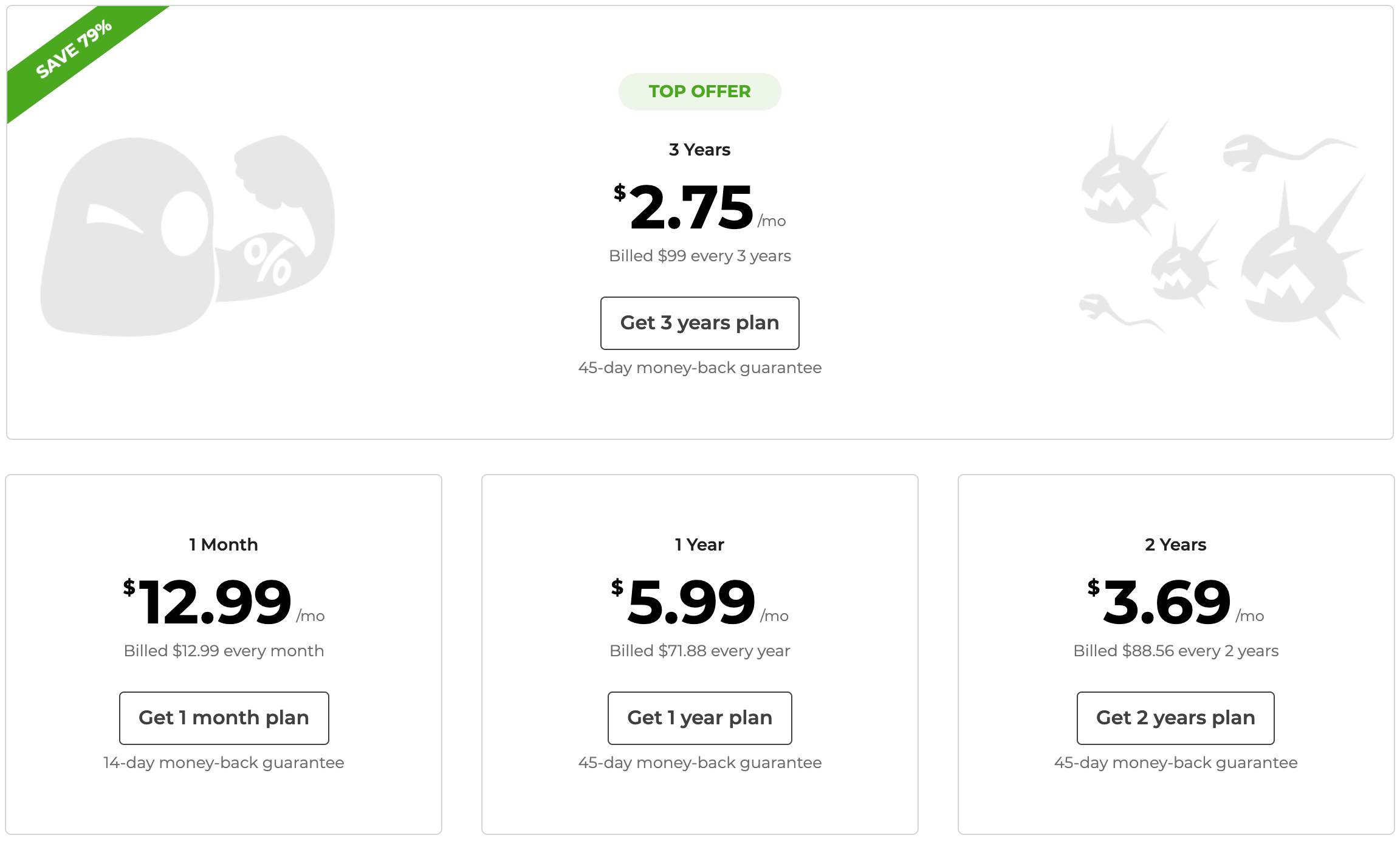This screenshot has height=841, width=1400.
Task: Choose the Get 1 year plan button
Action: [x=699, y=718]
